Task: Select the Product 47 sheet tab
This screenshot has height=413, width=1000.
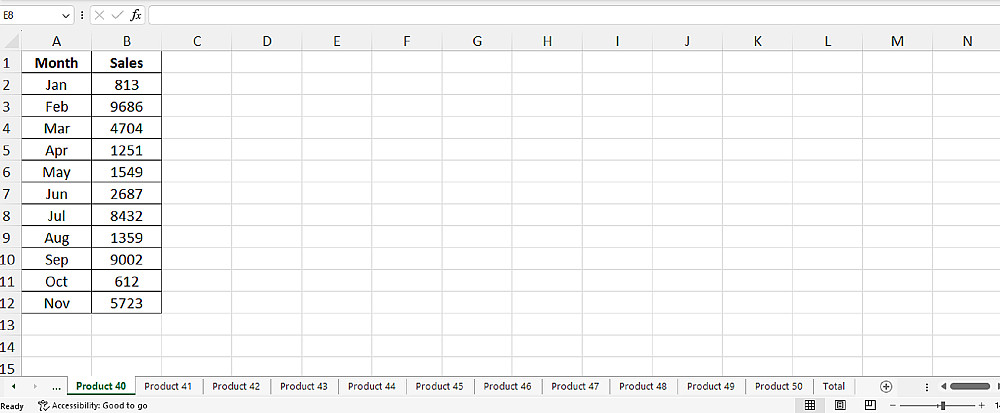Action: (575, 386)
